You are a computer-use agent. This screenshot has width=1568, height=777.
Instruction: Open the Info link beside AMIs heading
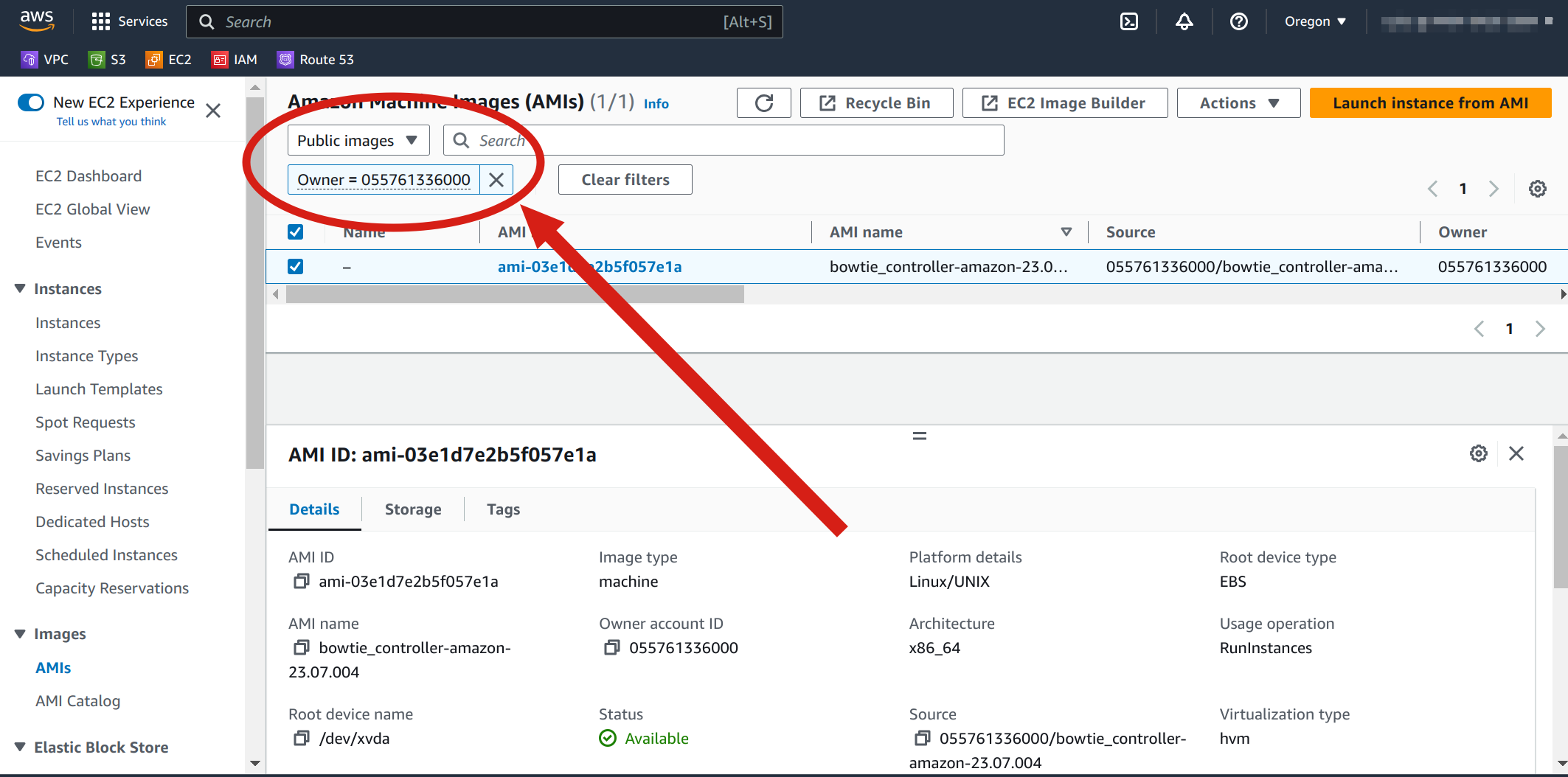click(656, 104)
